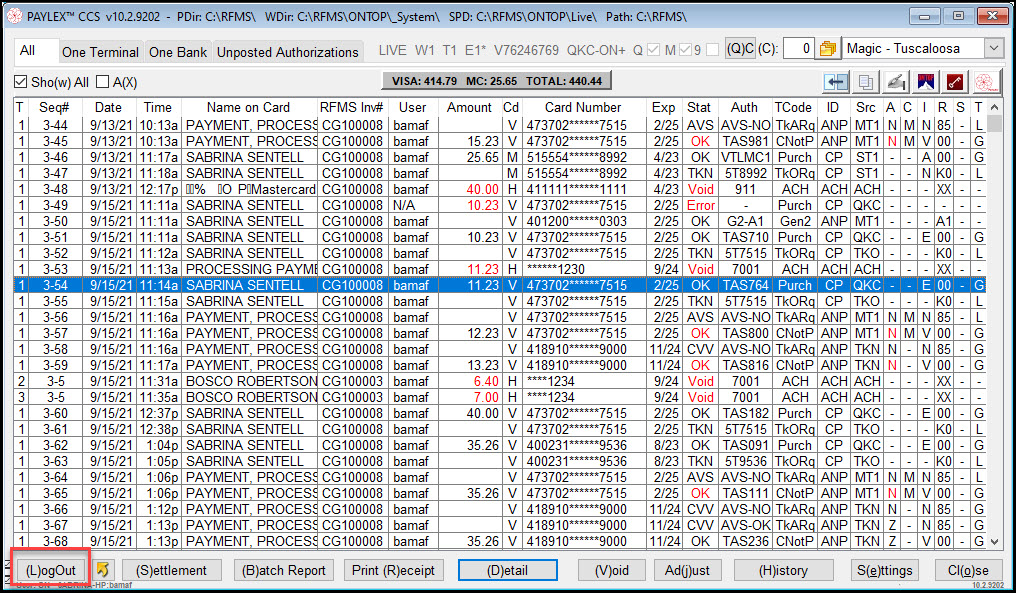Toggle the Q checkbox in header
1016x593 pixels.
pyautogui.click(x=654, y=49)
